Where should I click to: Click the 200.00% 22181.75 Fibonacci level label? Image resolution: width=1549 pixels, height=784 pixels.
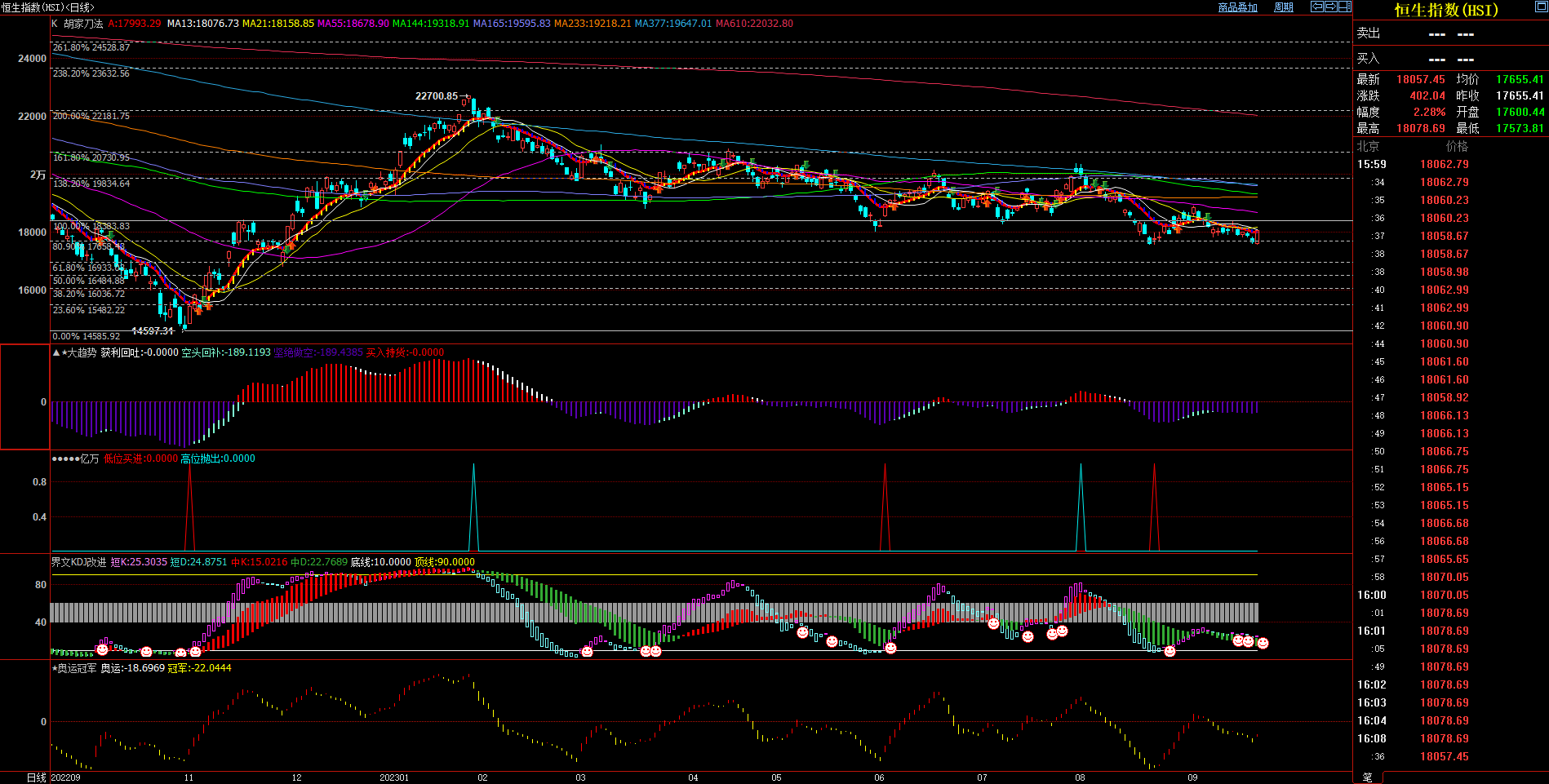coord(91,116)
